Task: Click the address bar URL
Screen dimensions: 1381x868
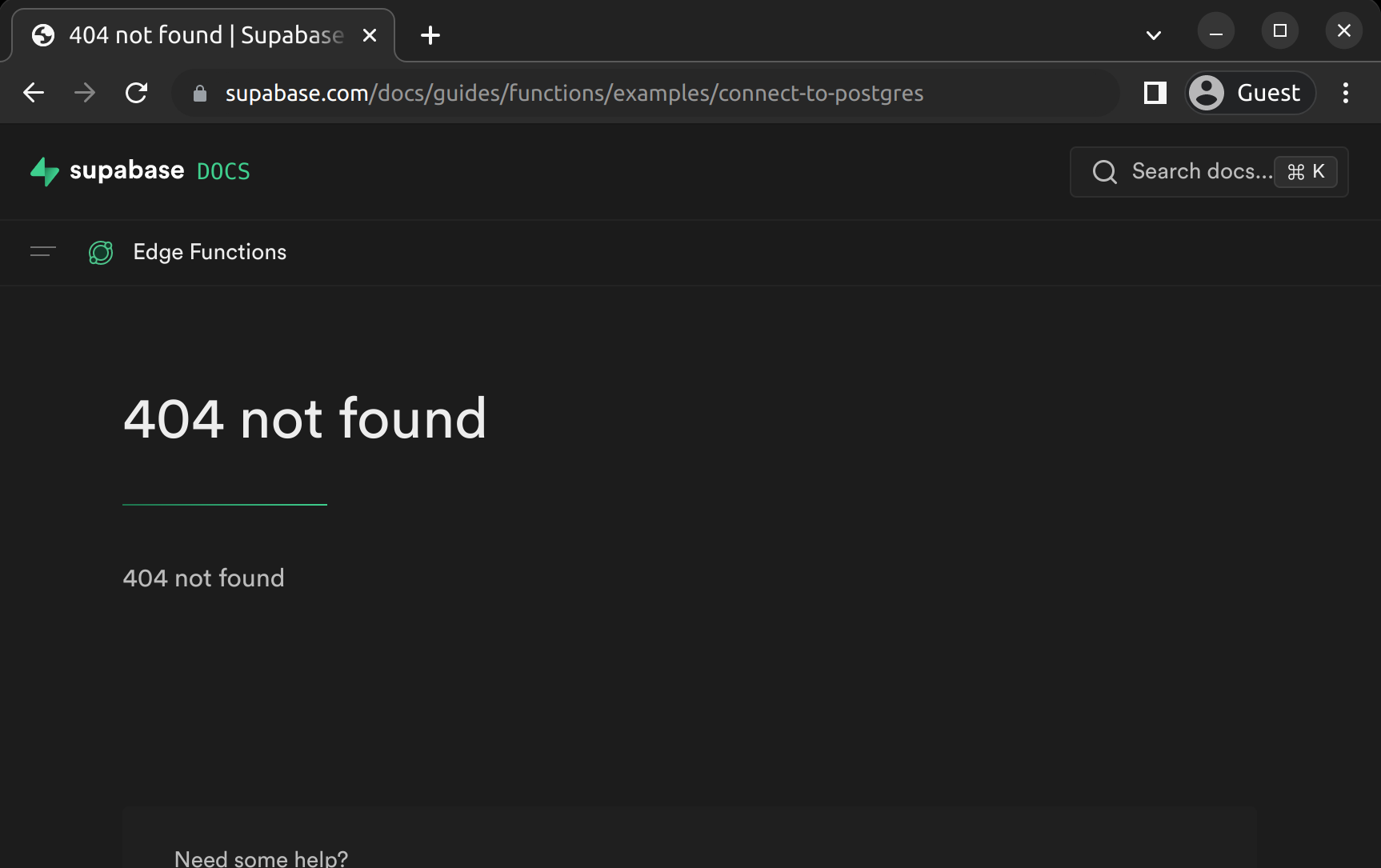Action: point(574,93)
